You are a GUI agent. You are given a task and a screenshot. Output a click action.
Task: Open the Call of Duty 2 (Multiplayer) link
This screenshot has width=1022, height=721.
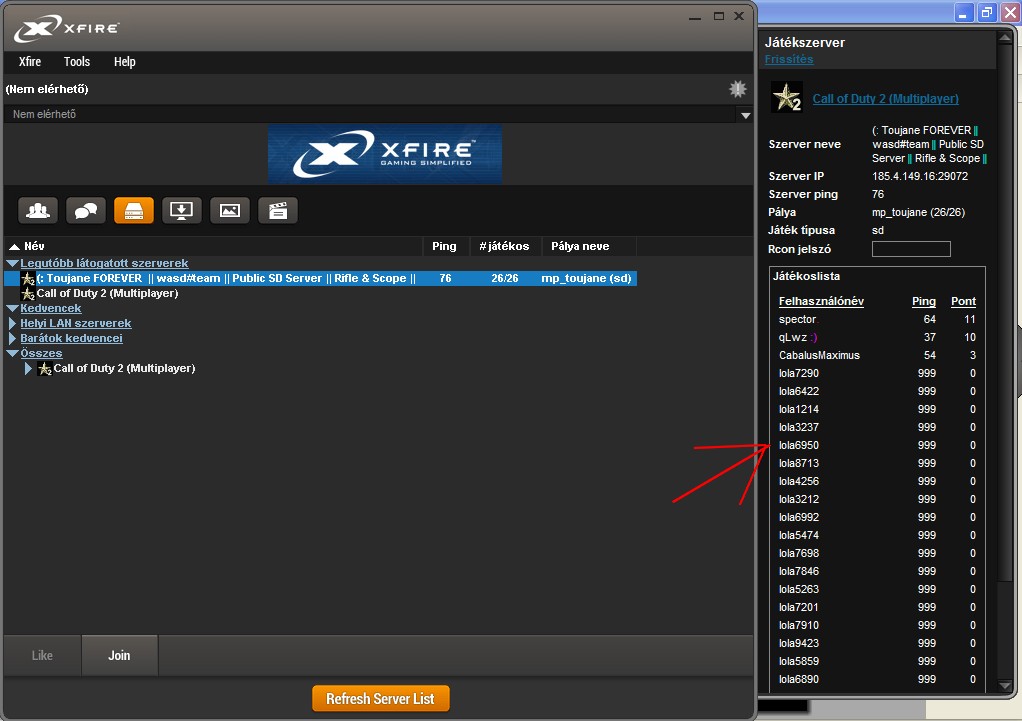(x=885, y=98)
